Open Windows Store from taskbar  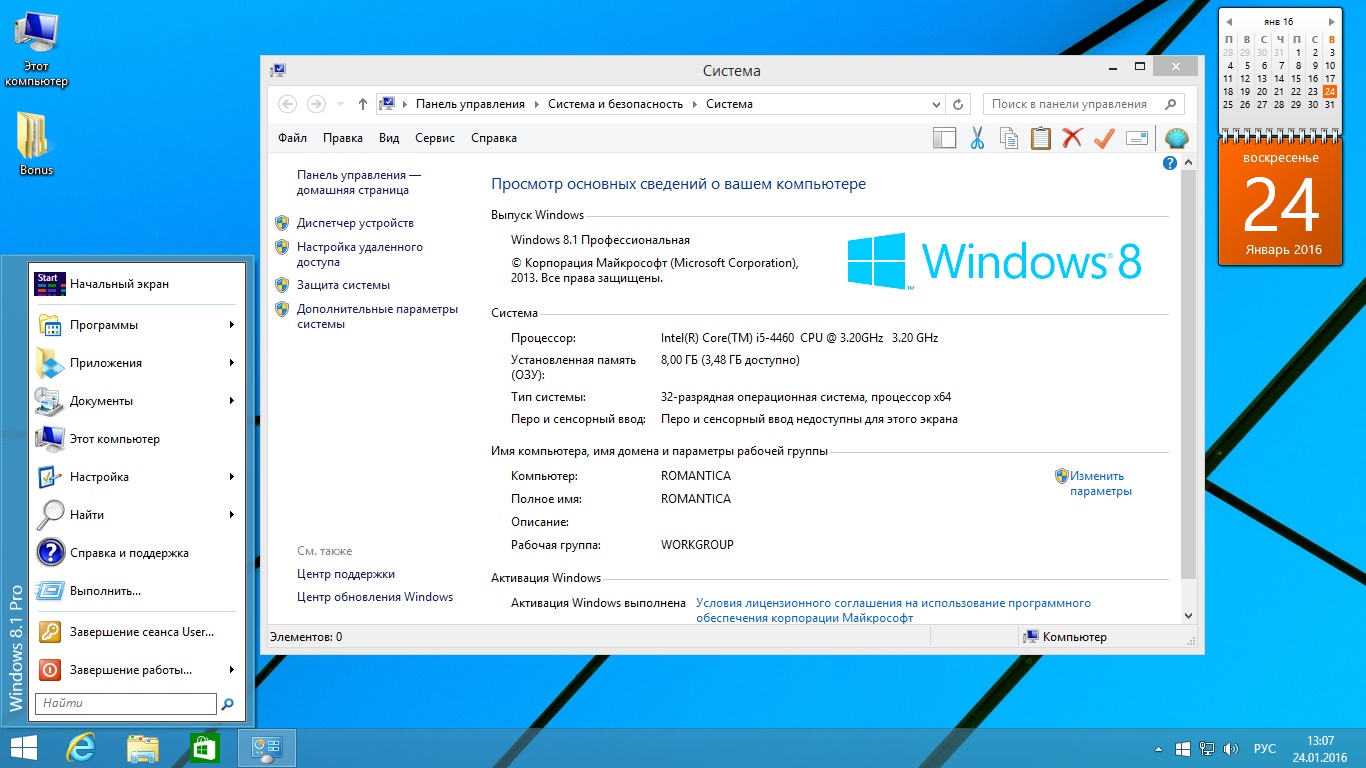tap(204, 748)
